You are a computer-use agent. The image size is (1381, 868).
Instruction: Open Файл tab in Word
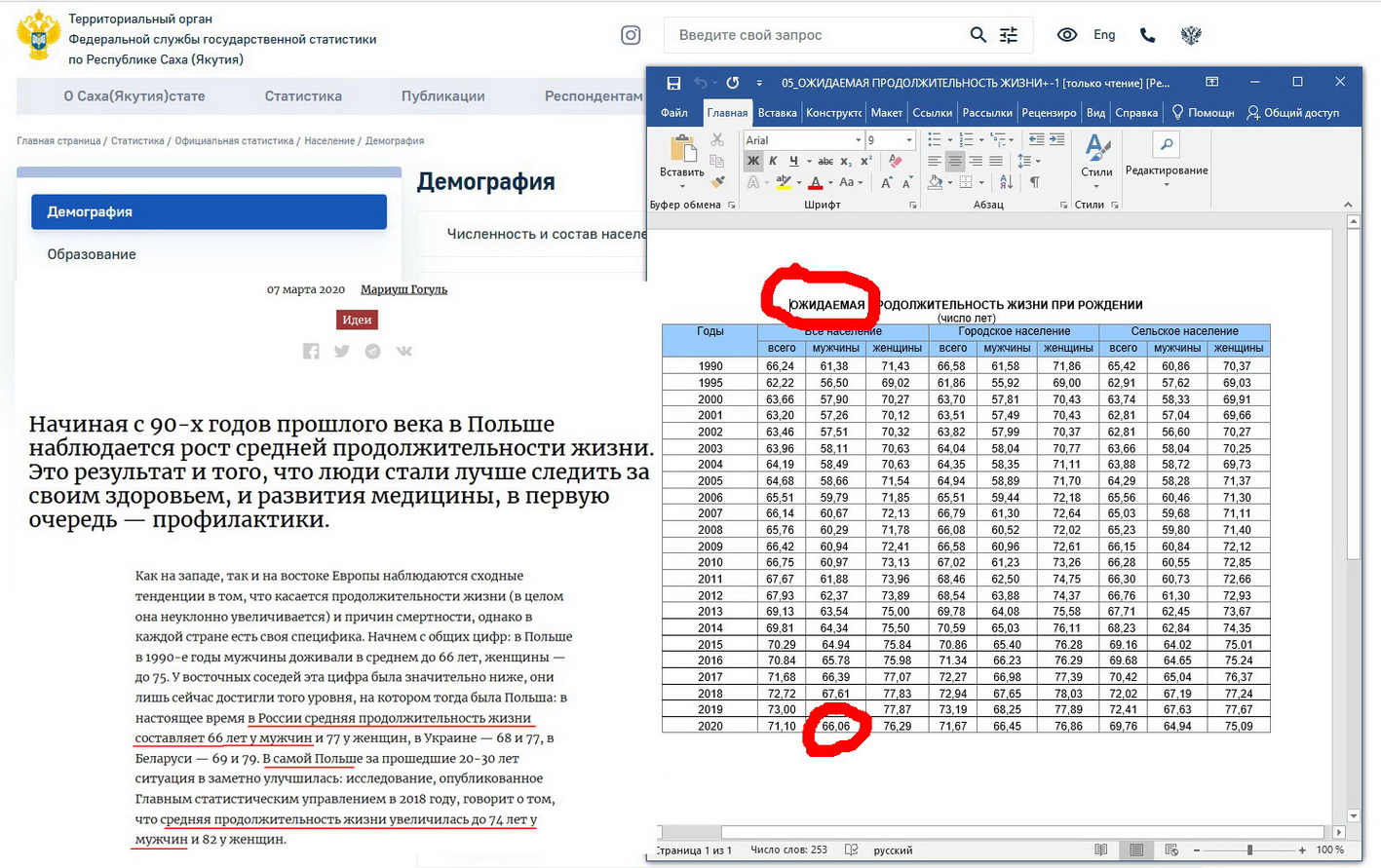(x=674, y=113)
